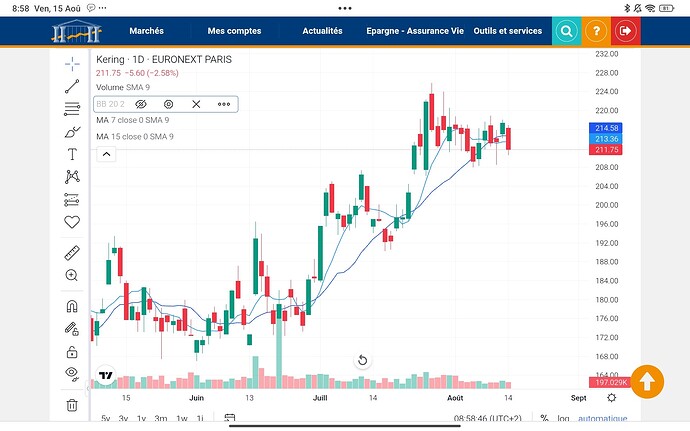Select the crosshair cursor tool
The image size is (690, 431).
click(72, 63)
